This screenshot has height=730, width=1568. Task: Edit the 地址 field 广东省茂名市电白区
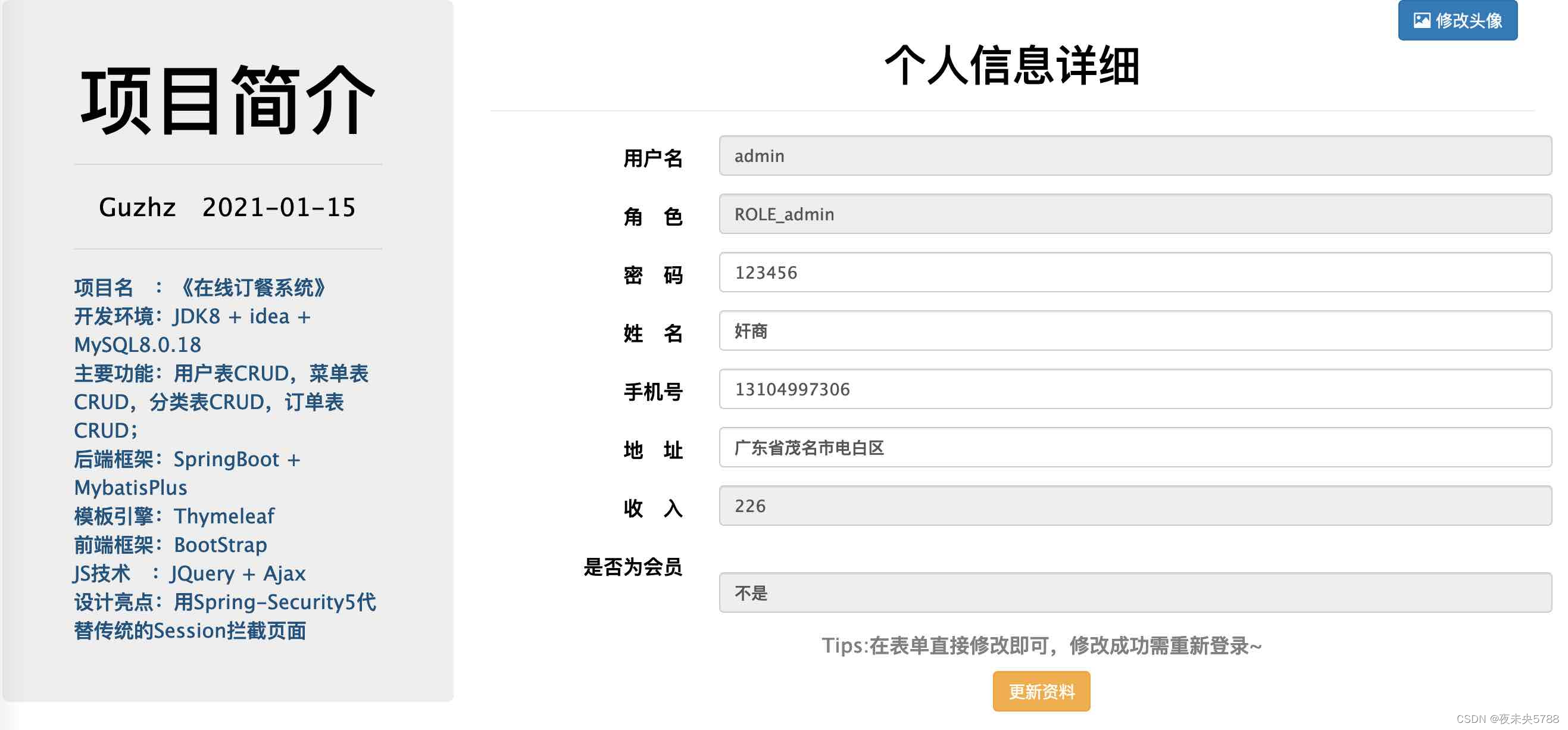coord(1135,448)
